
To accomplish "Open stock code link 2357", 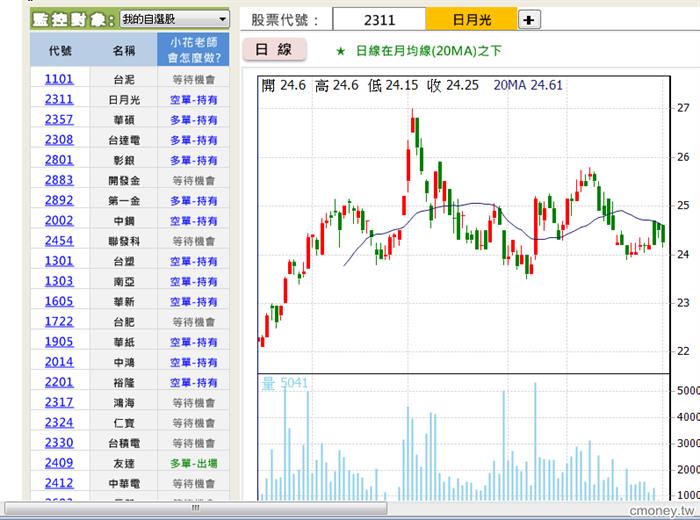I will pos(59,119).
